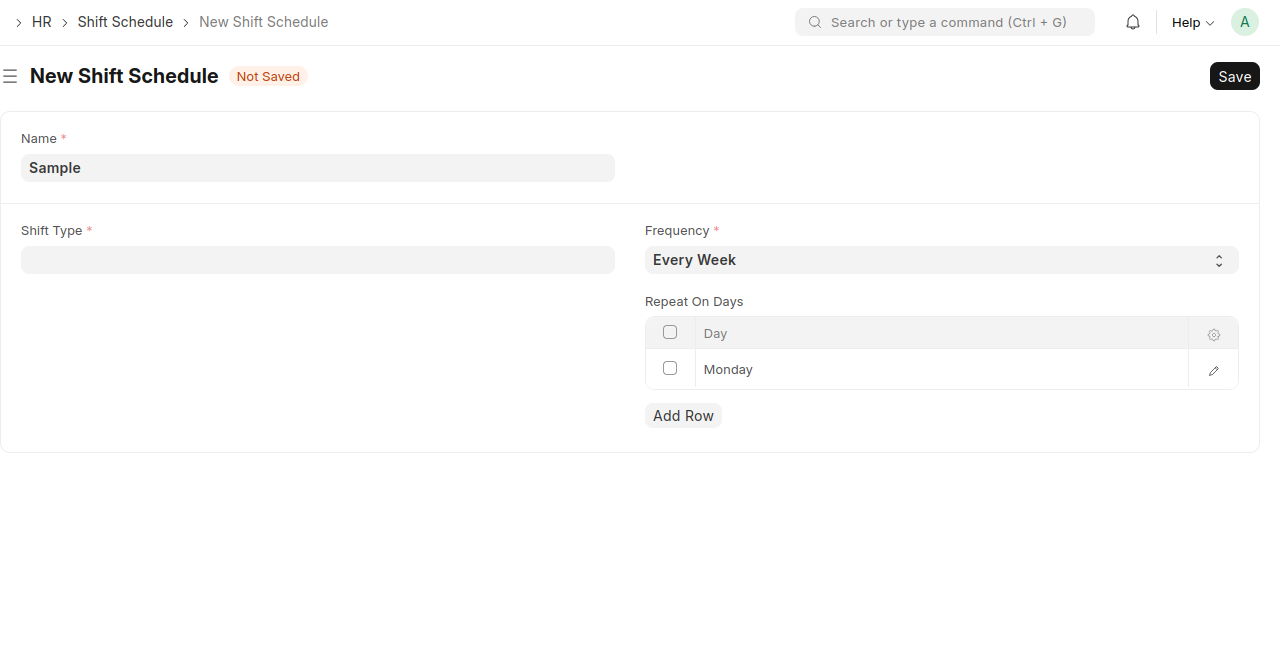Click the magnifier icon in the search bar
This screenshot has height=646, width=1280.
click(x=815, y=22)
